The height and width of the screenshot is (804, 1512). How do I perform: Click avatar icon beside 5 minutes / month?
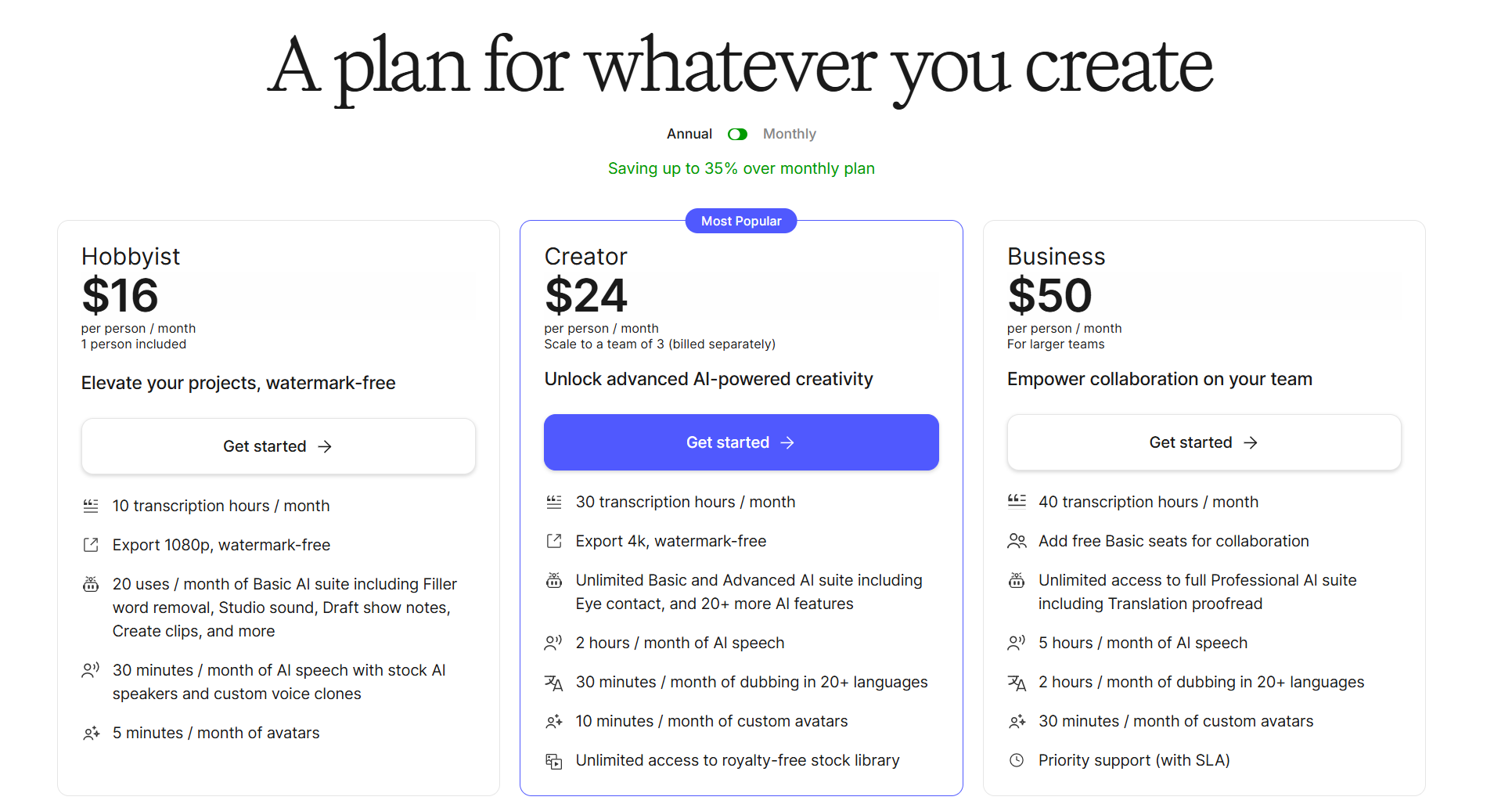(x=91, y=734)
